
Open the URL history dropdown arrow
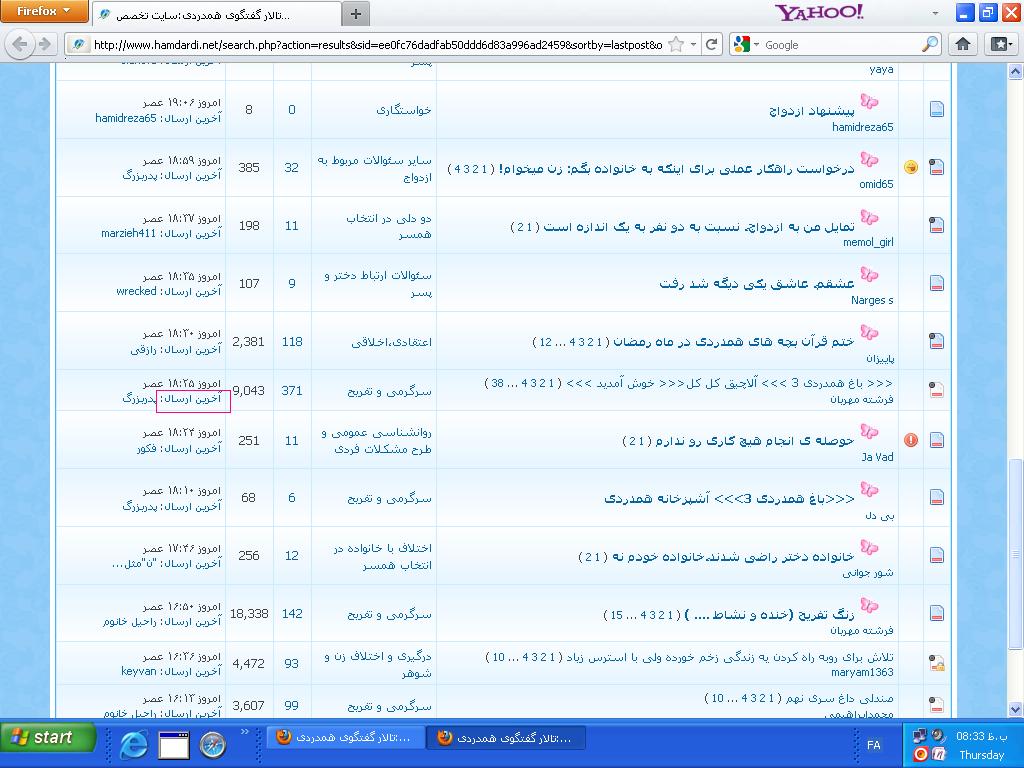[x=694, y=44]
